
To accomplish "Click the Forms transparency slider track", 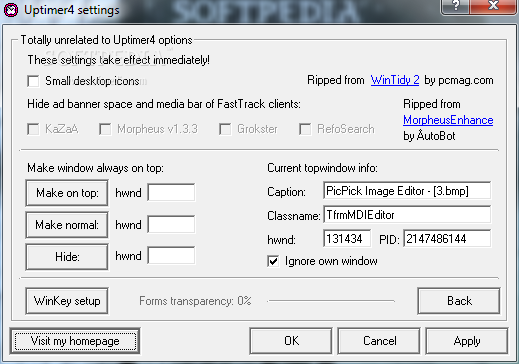I will point(331,301).
